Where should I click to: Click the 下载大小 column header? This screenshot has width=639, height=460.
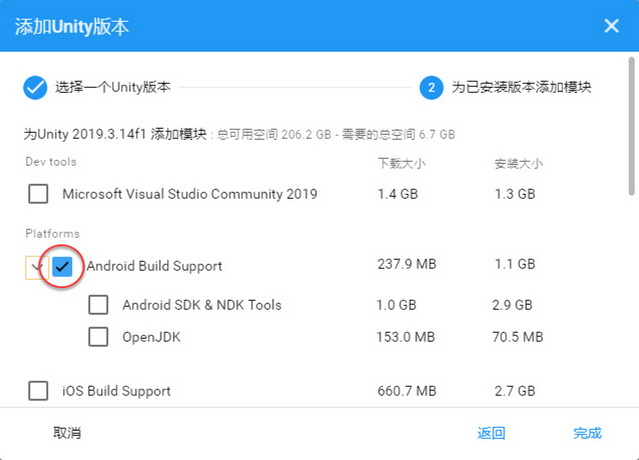(x=402, y=163)
